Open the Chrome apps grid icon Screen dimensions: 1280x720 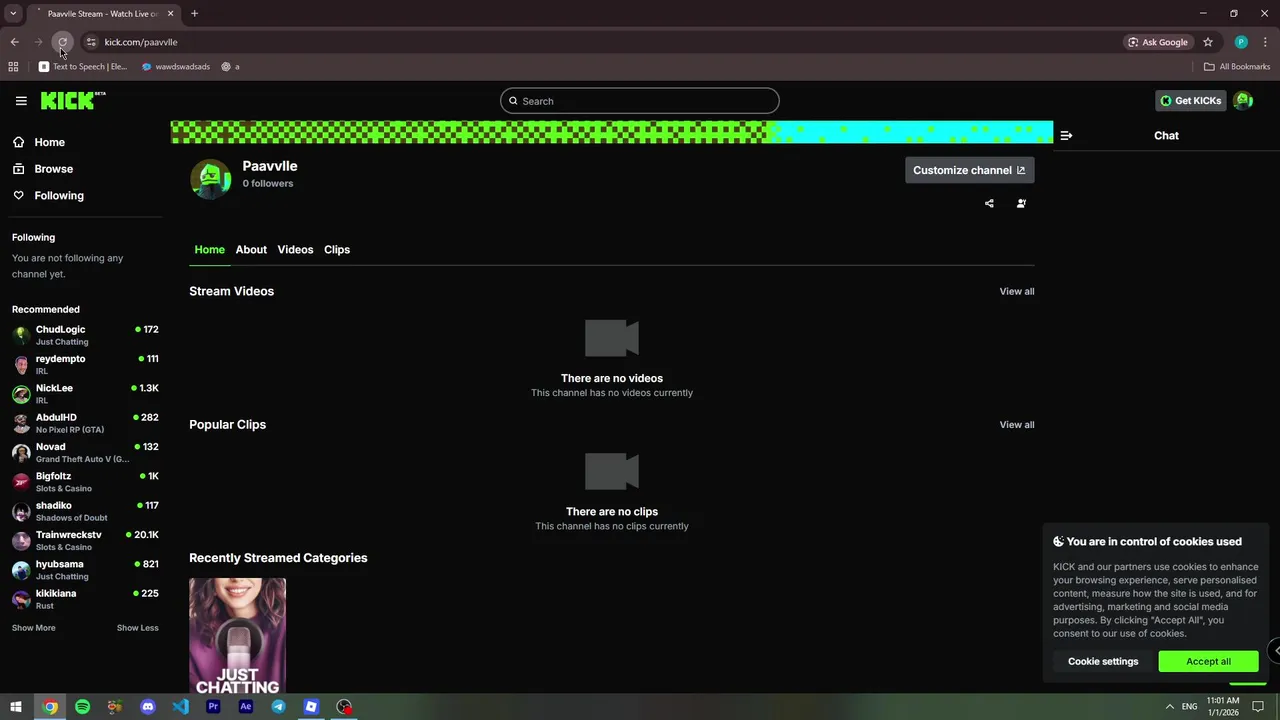click(13, 67)
